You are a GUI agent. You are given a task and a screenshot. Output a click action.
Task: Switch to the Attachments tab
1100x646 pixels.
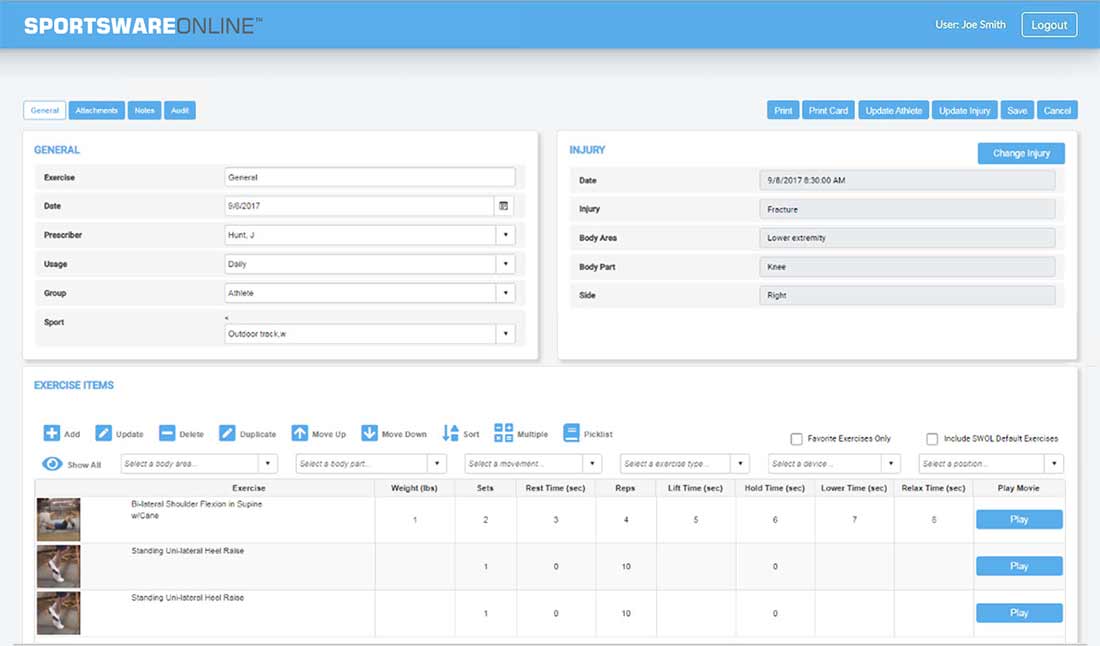[96, 111]
